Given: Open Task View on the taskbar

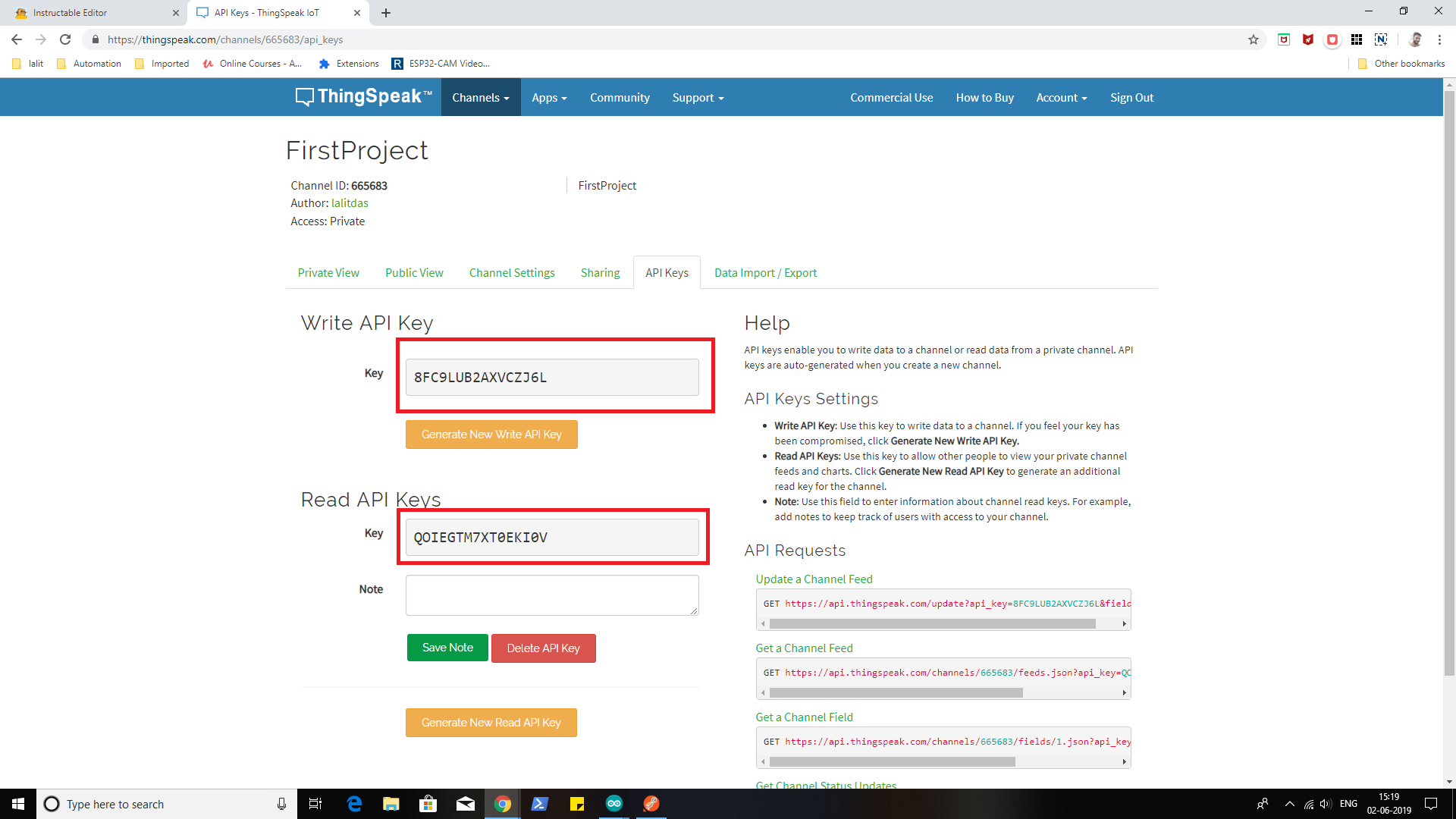Looking at the screenshot, I should (315, 804).
